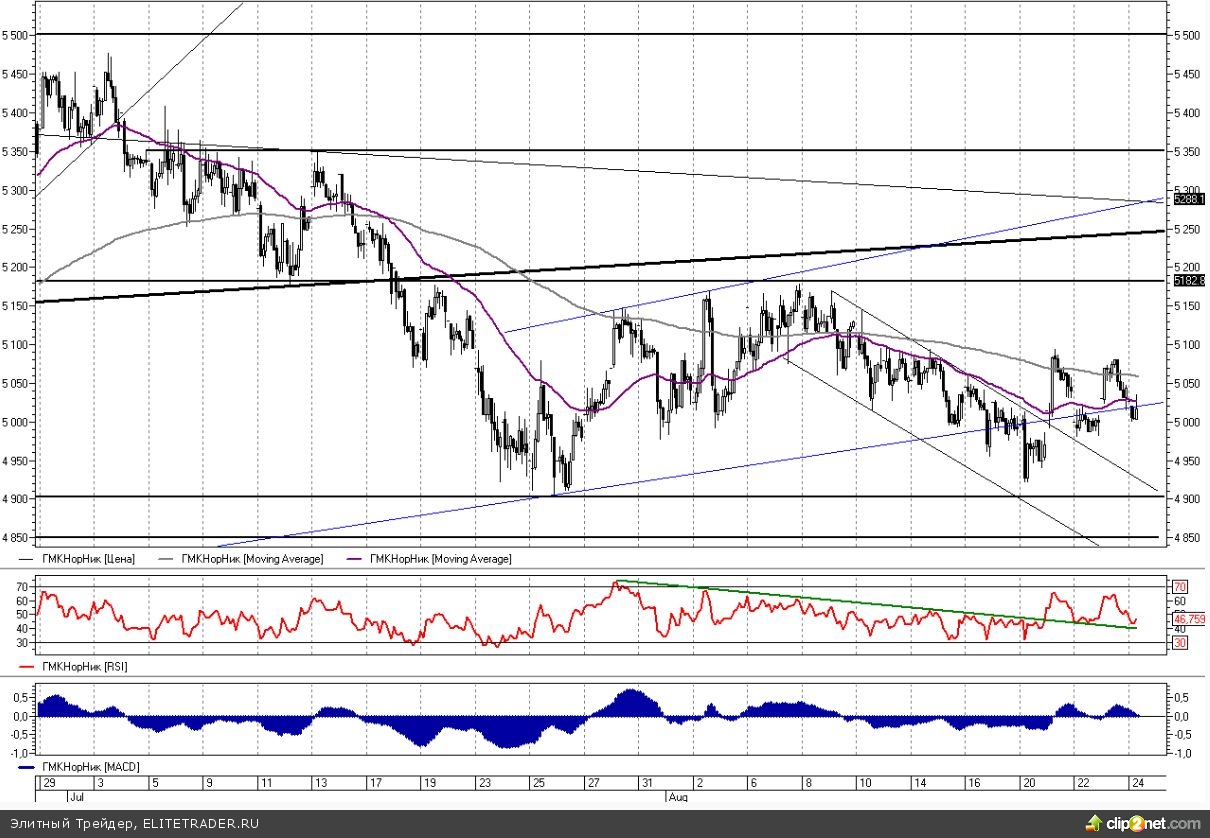Select the gray Moving Average legend entry
This screenshot has width=1210, height=838.
(x=251, y=559)
